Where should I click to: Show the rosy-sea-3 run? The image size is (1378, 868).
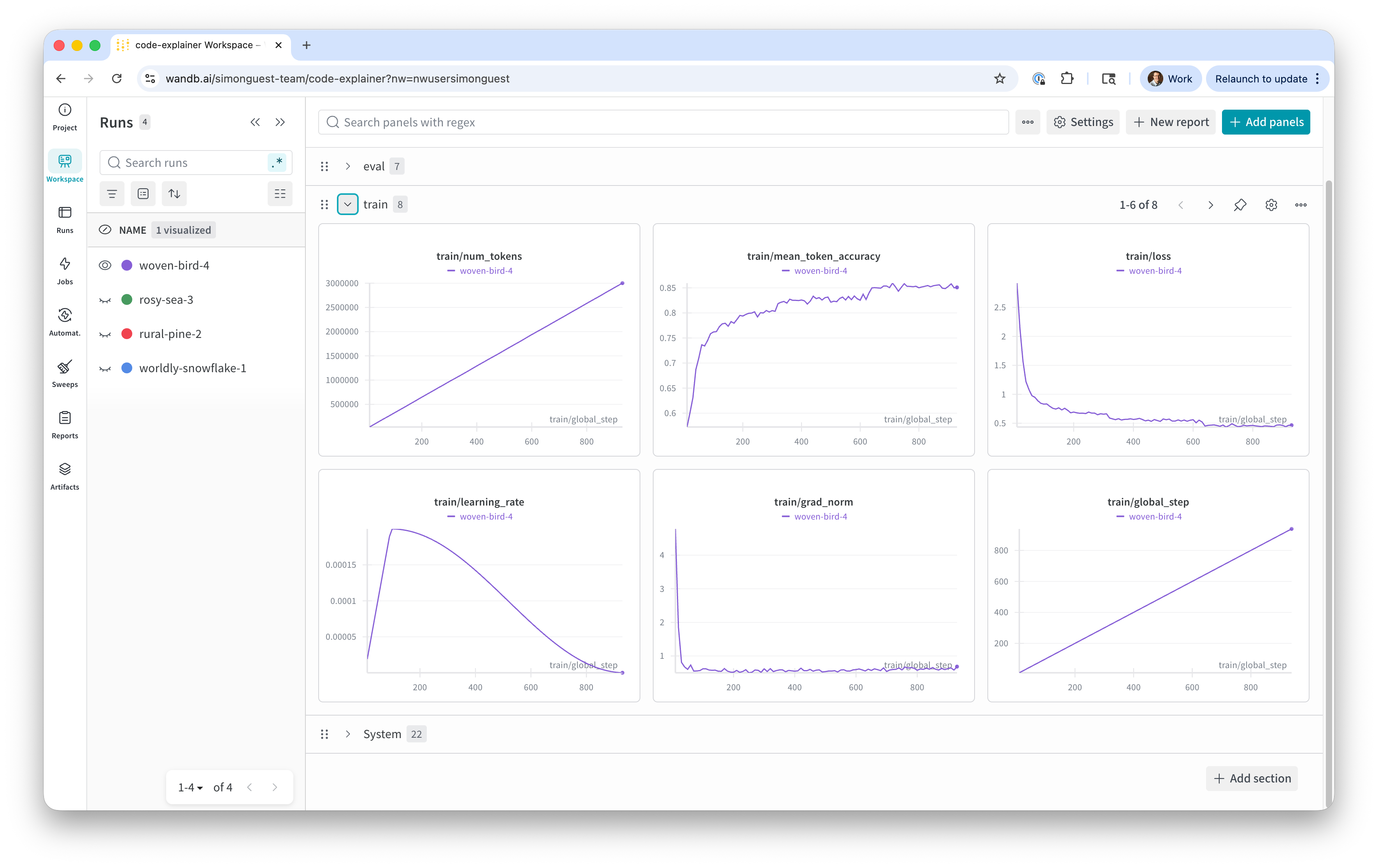click(x=105, y=300)
